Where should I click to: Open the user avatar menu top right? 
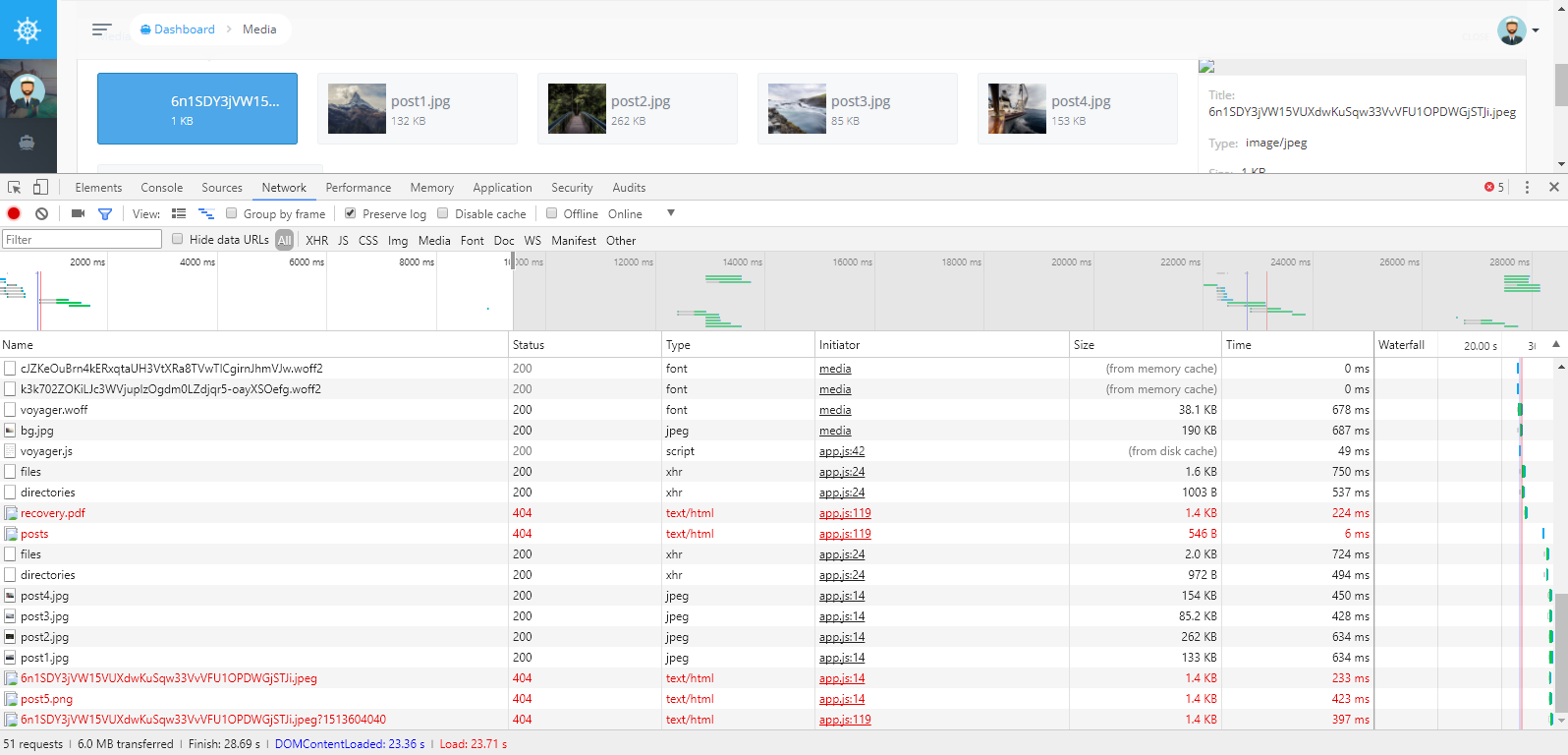[x=1518, y=30]
